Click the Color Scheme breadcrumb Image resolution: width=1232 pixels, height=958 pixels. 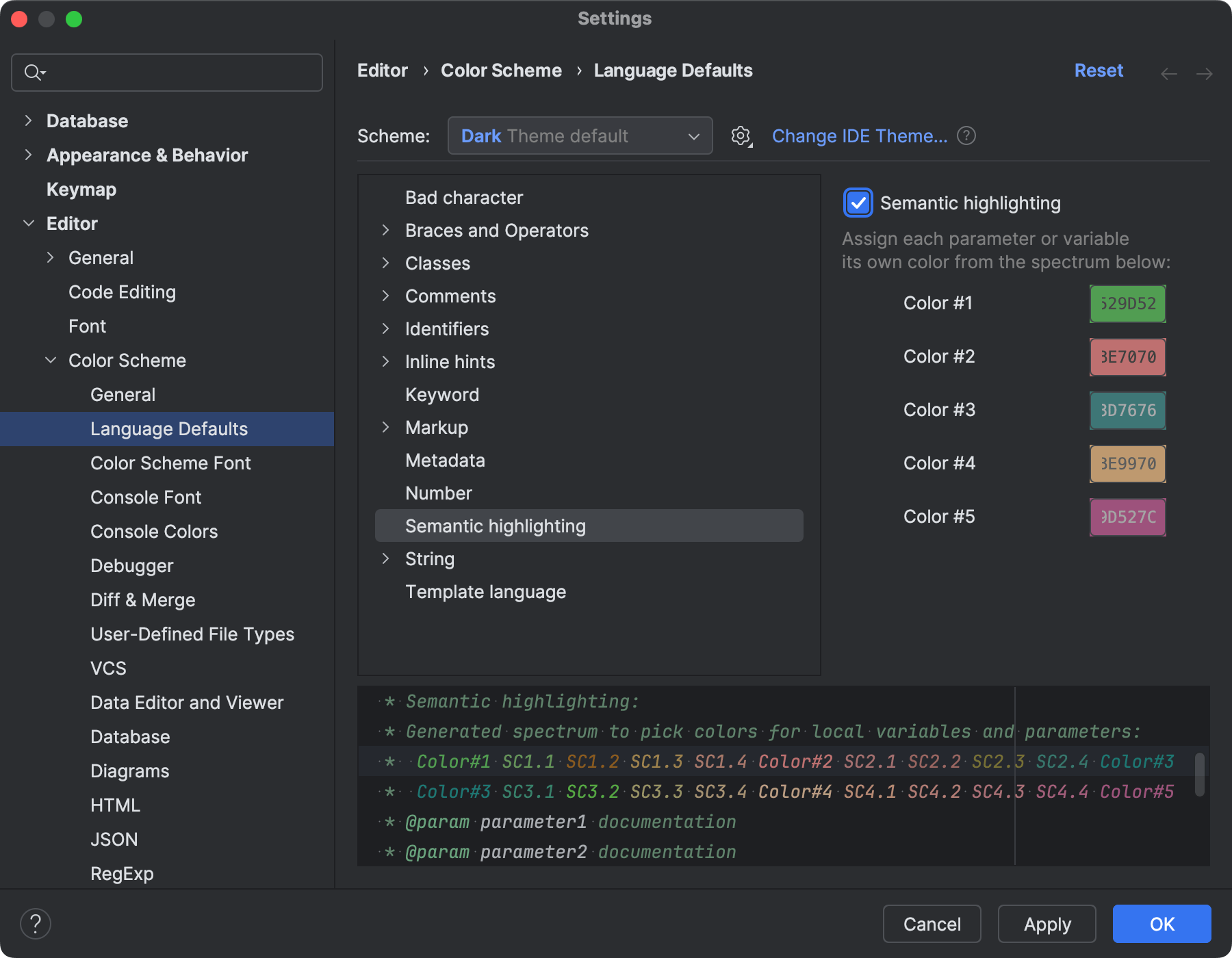point(501,70)
